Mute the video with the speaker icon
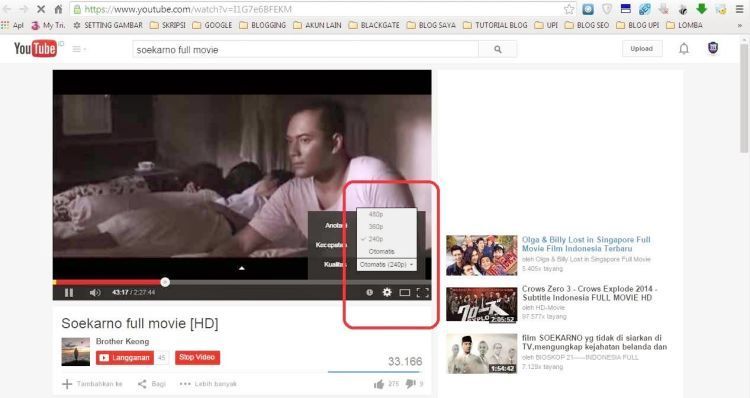The height and width of the screenshot is (398, 750). click(x=95, y=292)
